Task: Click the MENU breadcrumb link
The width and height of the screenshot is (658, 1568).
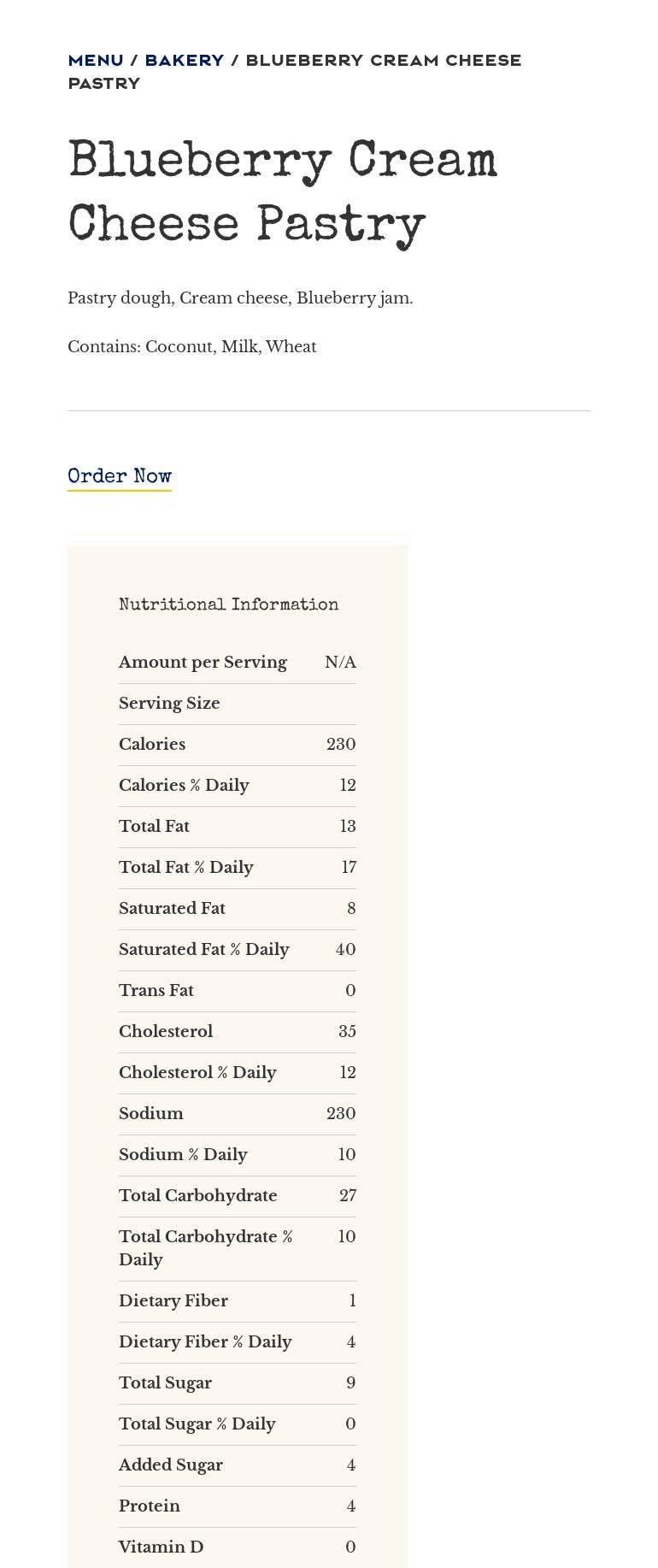Action: [x=96, y=61]
